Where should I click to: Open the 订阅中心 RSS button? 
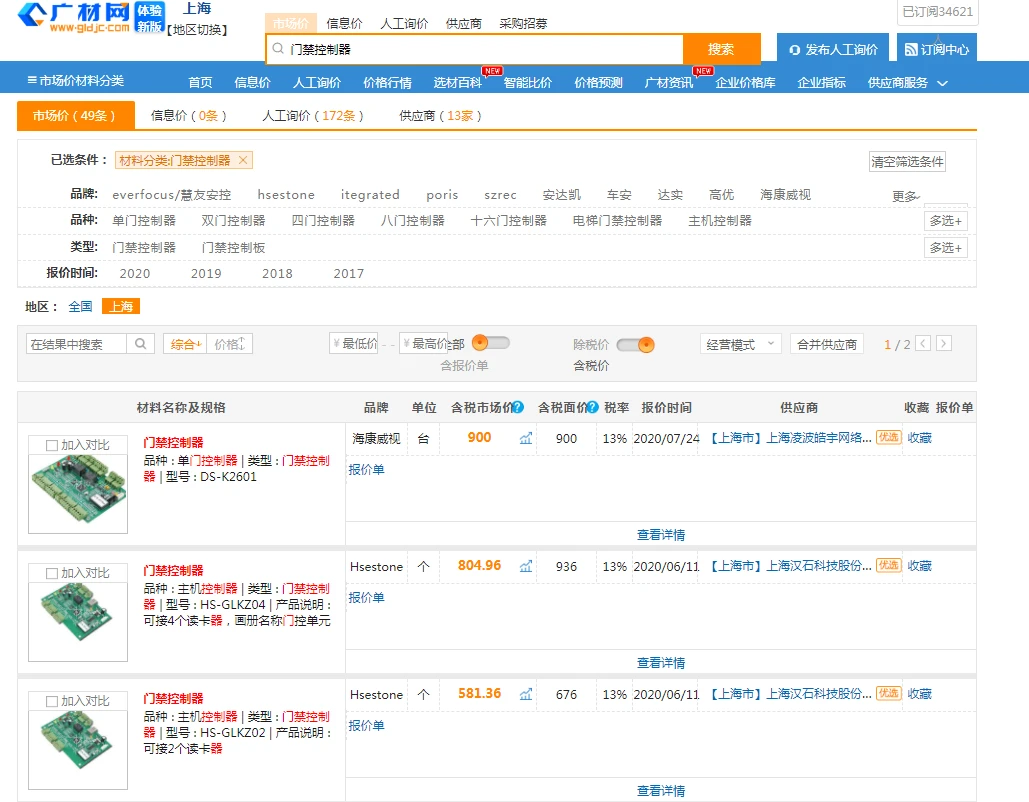pyautogui.click(x=936, y=49)
